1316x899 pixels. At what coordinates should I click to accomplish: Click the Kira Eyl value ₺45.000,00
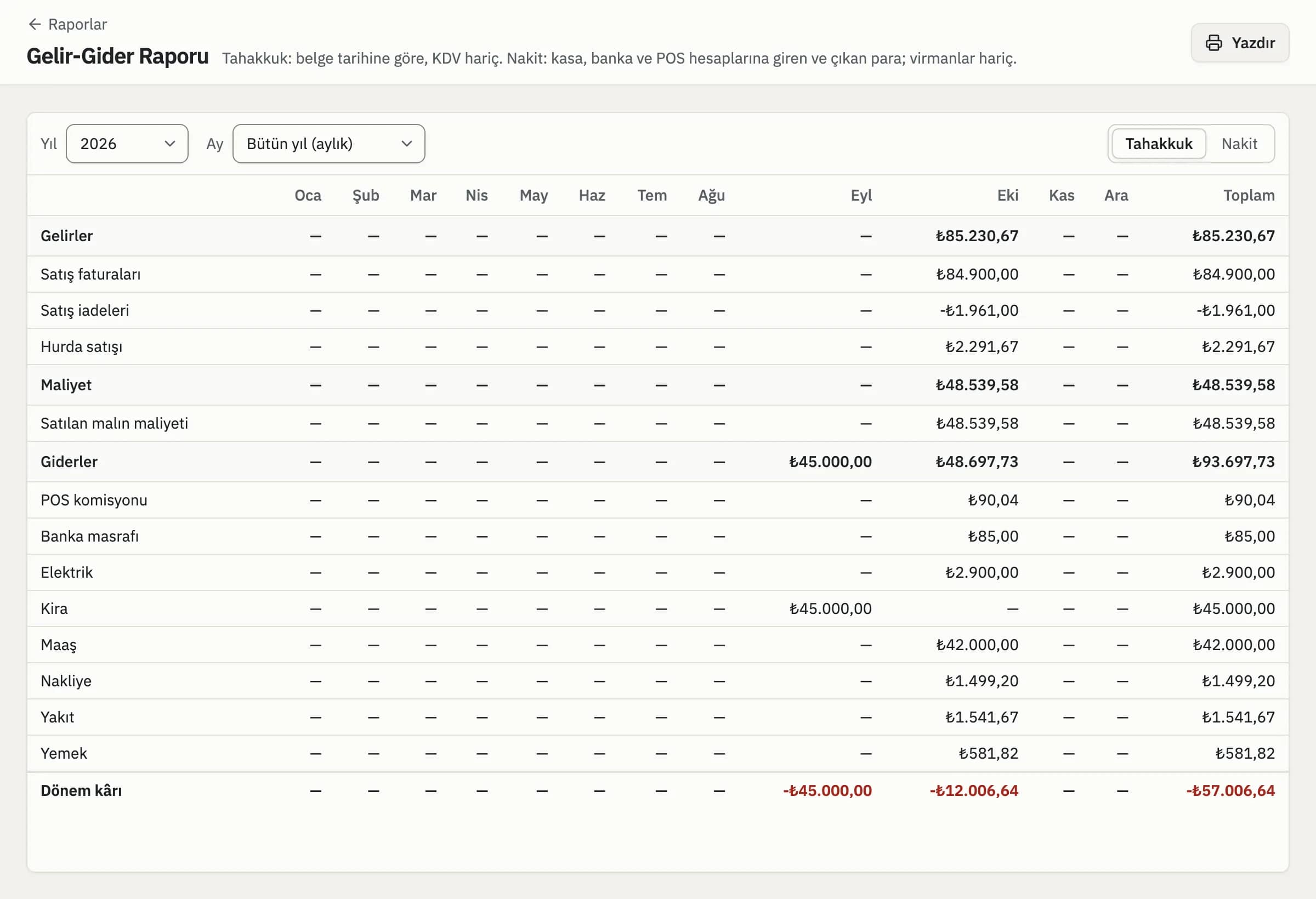(x=831, y=609)
